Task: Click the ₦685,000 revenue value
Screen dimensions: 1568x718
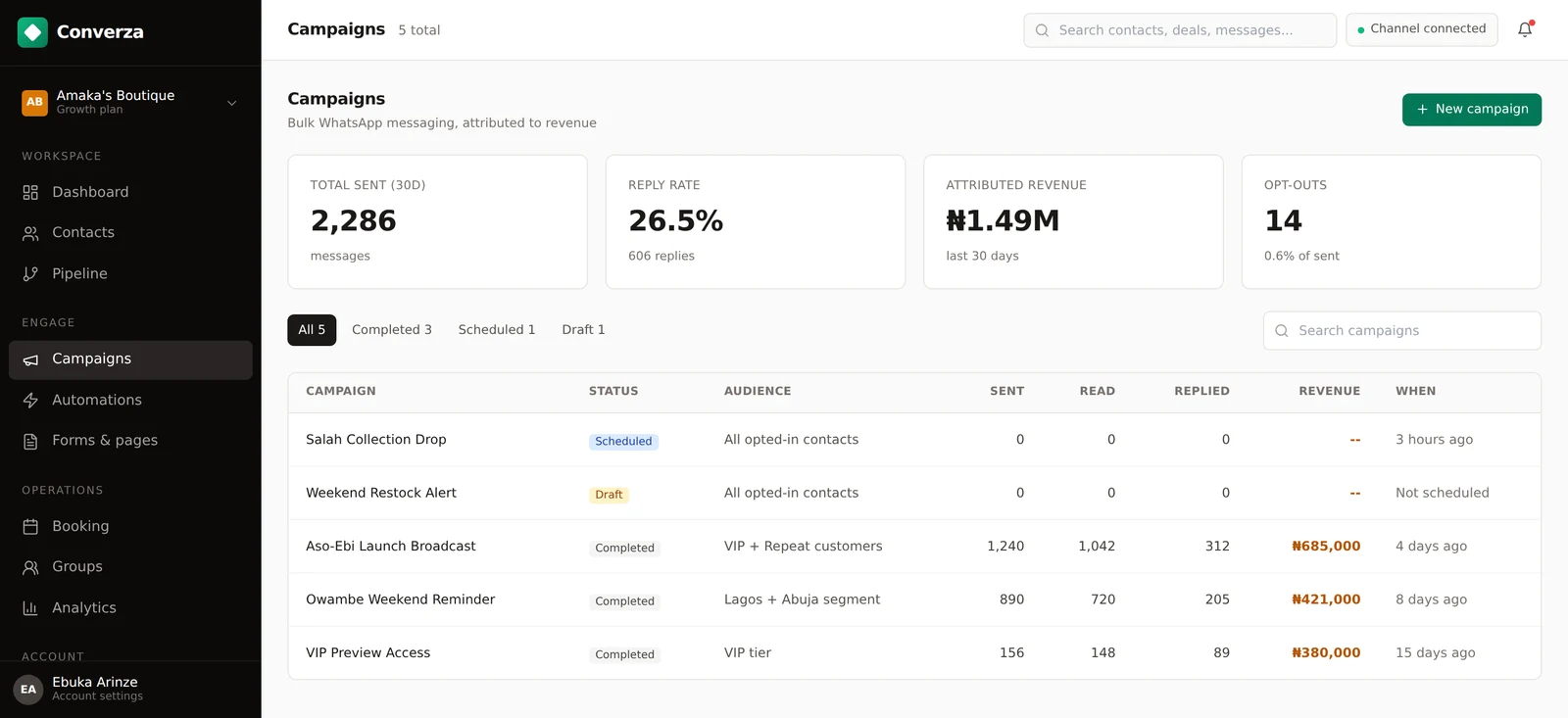Action: 1326,547
